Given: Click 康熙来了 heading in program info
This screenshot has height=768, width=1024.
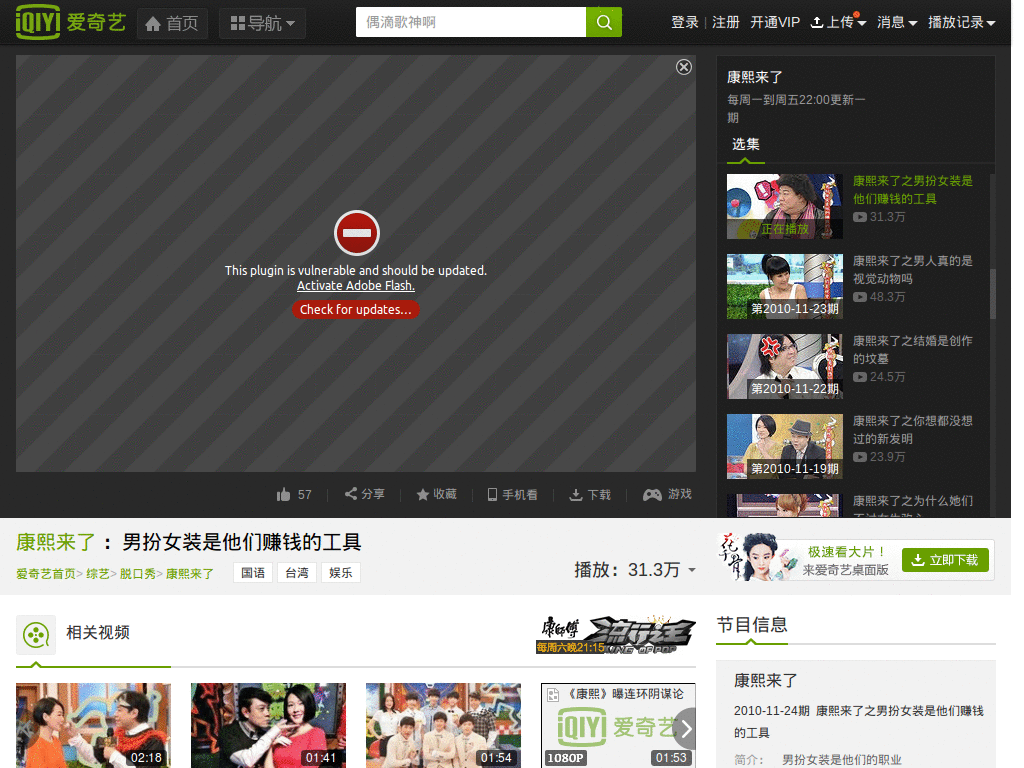Looking at the screenshot, I should tap(766, 680).
